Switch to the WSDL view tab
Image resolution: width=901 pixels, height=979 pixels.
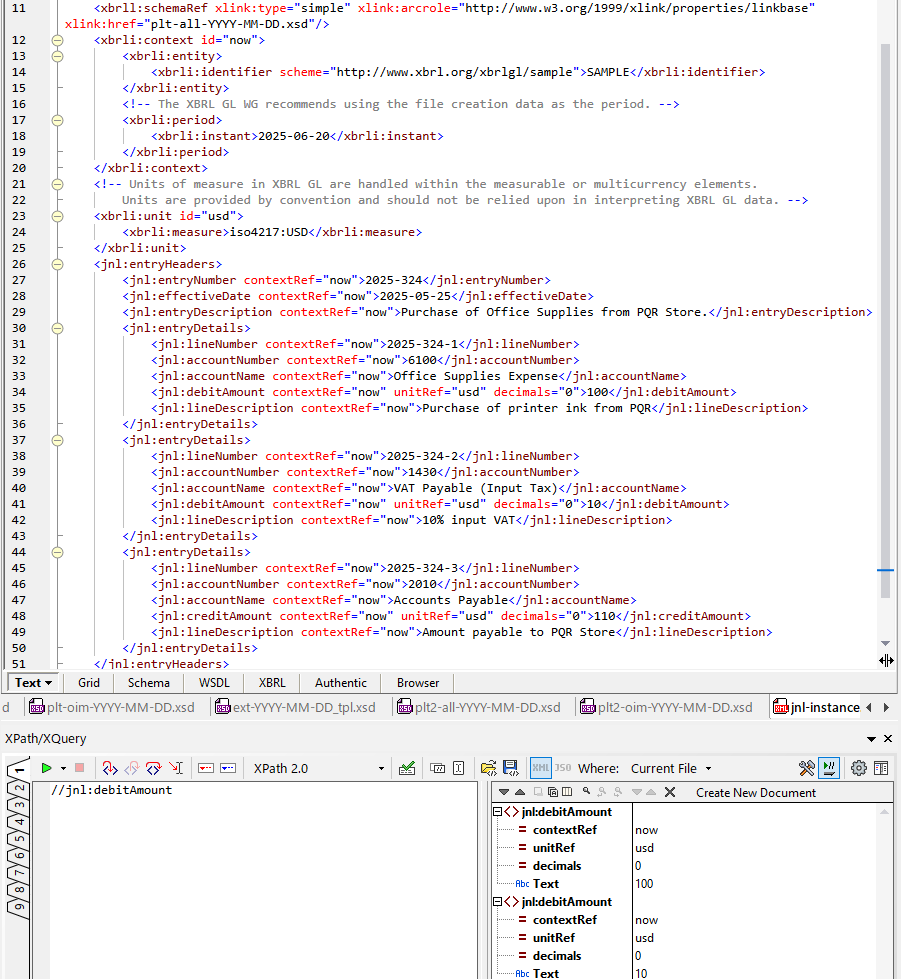(x=214, y=682)
